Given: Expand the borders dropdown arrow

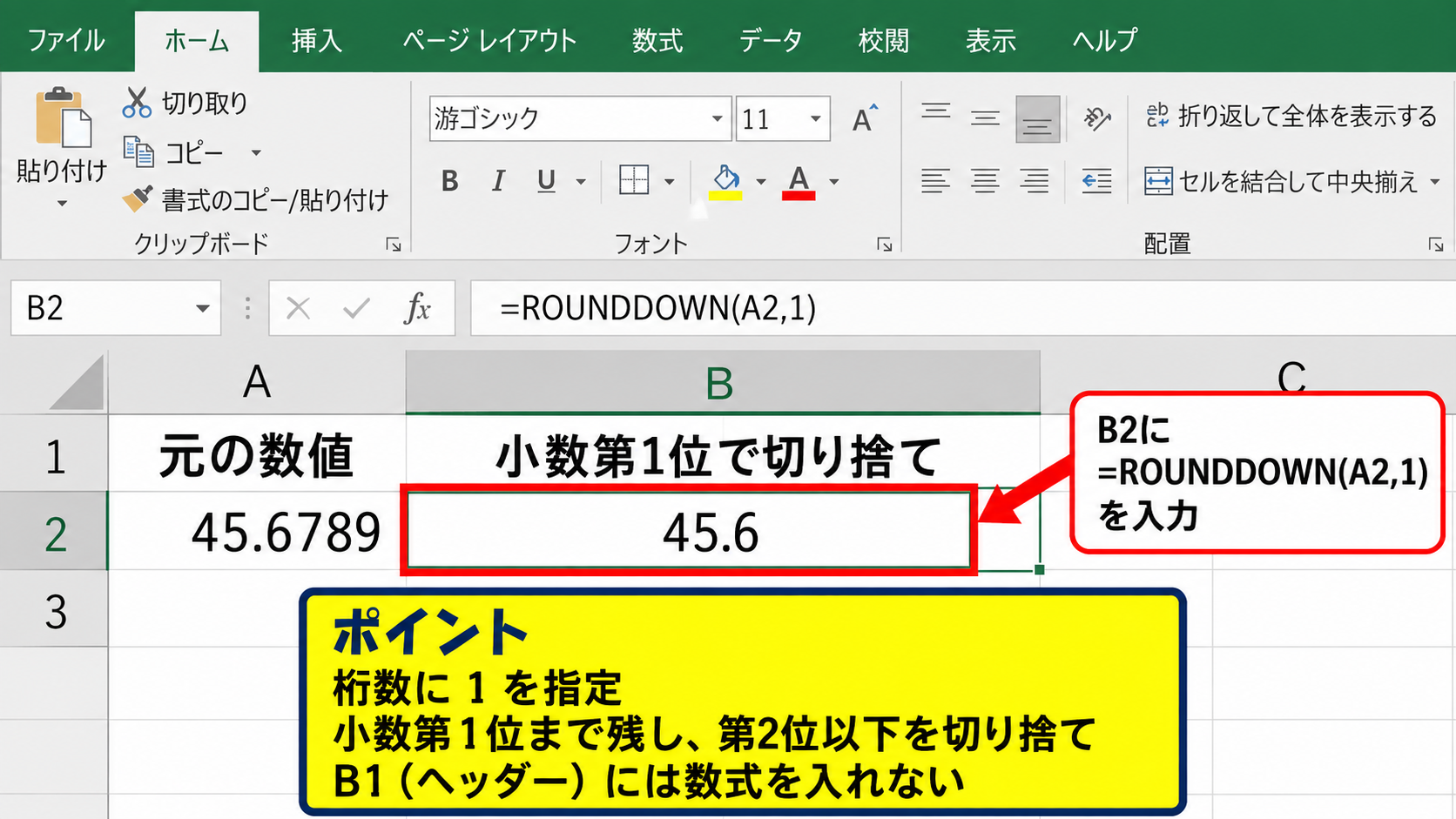Looking at the screenshot, I should pyautogui.click(x=669, y=182).
